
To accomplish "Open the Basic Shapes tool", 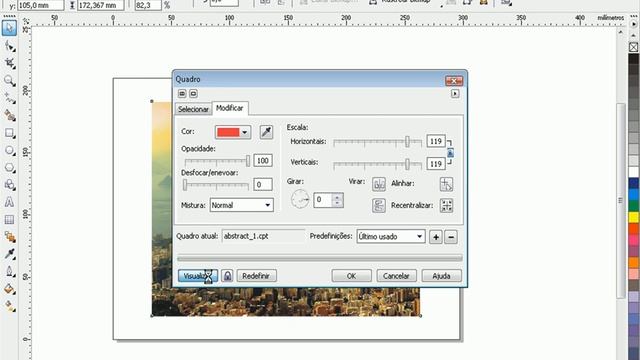I will click(x=9, y=185).
